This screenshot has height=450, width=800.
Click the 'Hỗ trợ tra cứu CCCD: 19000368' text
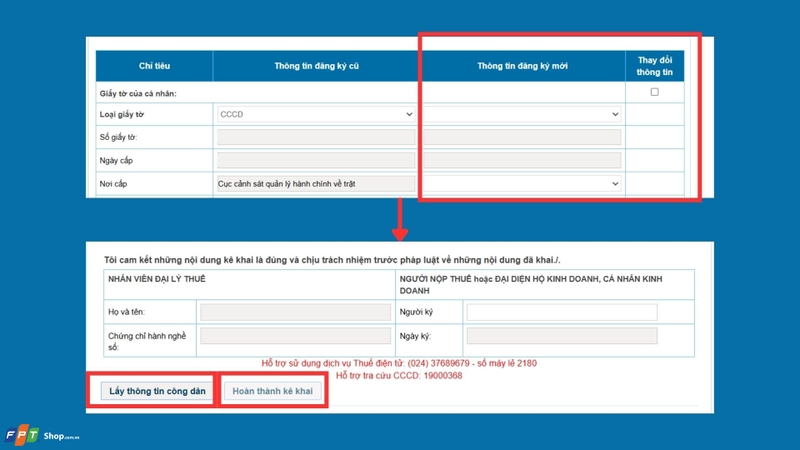click(x=399, y=376)
